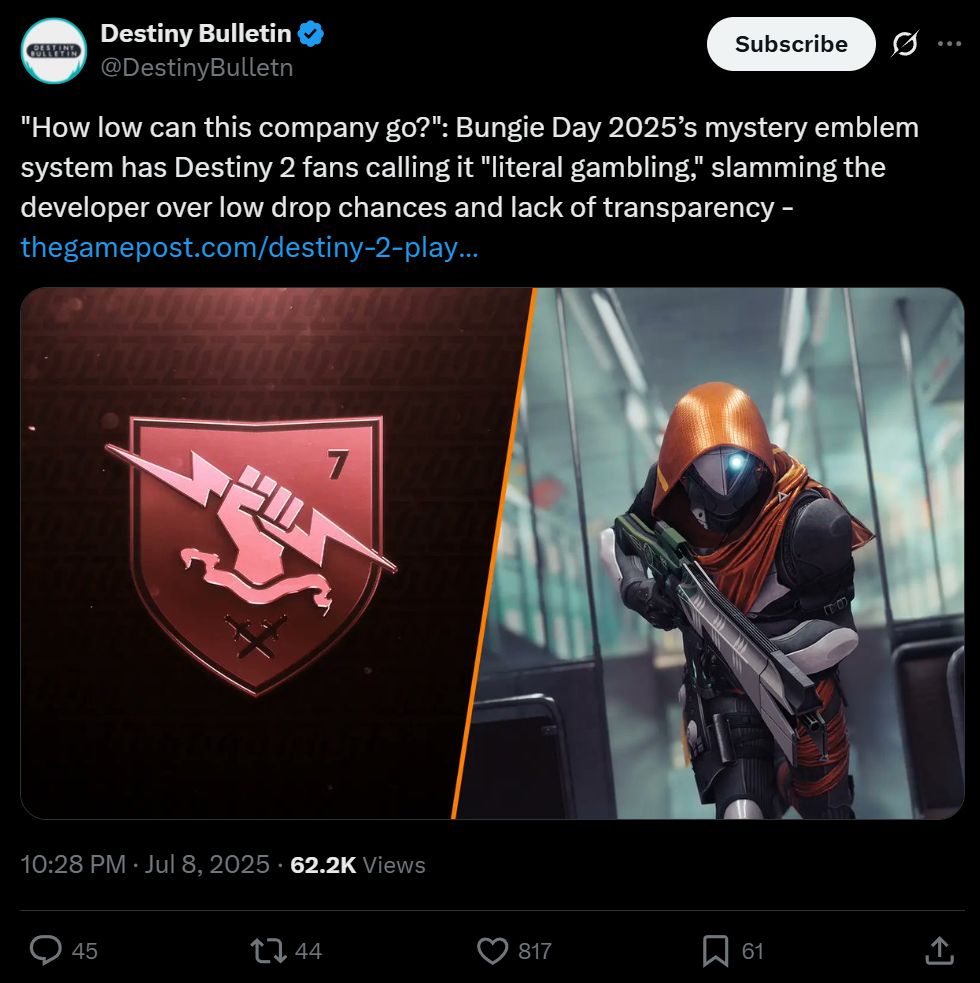980x983 pixels.
Task: Click the 44 reposts count
Action: [x=308, y=951]
